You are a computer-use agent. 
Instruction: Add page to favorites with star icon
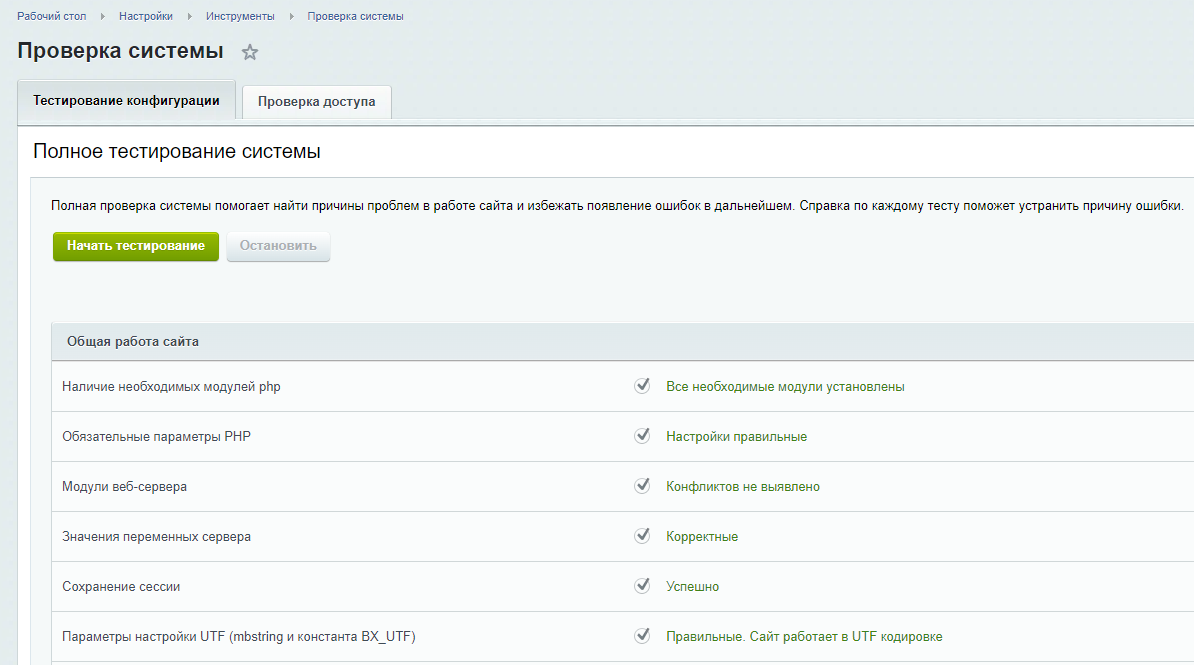[250, 52]
